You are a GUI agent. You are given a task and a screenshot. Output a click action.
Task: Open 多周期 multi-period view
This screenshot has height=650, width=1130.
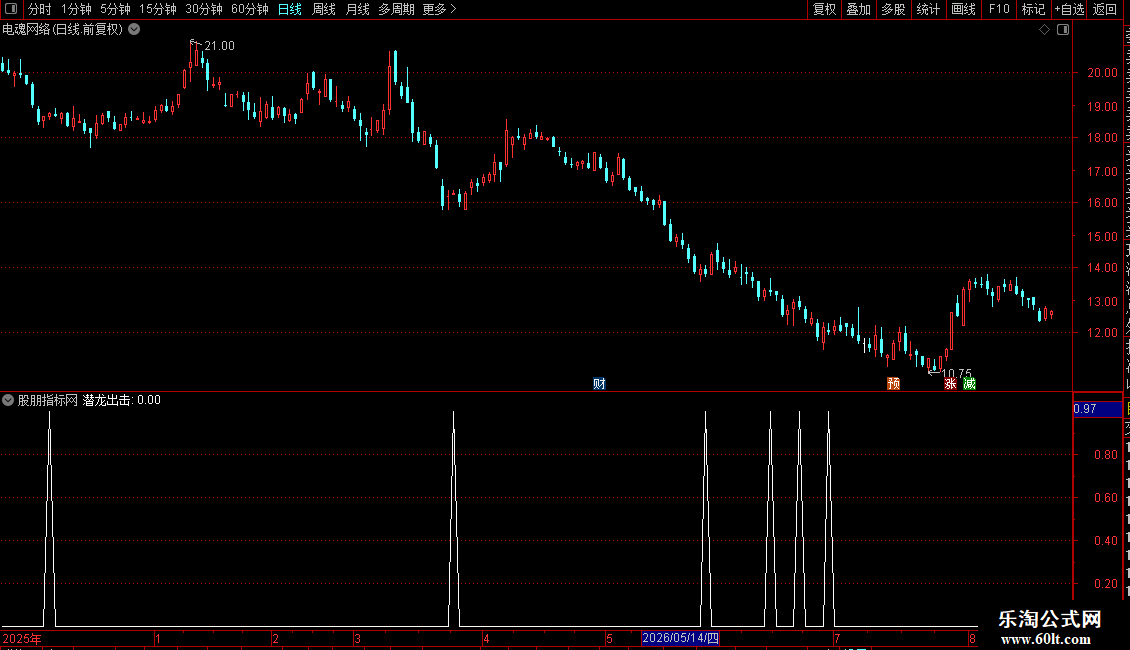pyautogui.click(x=396, y=9)
